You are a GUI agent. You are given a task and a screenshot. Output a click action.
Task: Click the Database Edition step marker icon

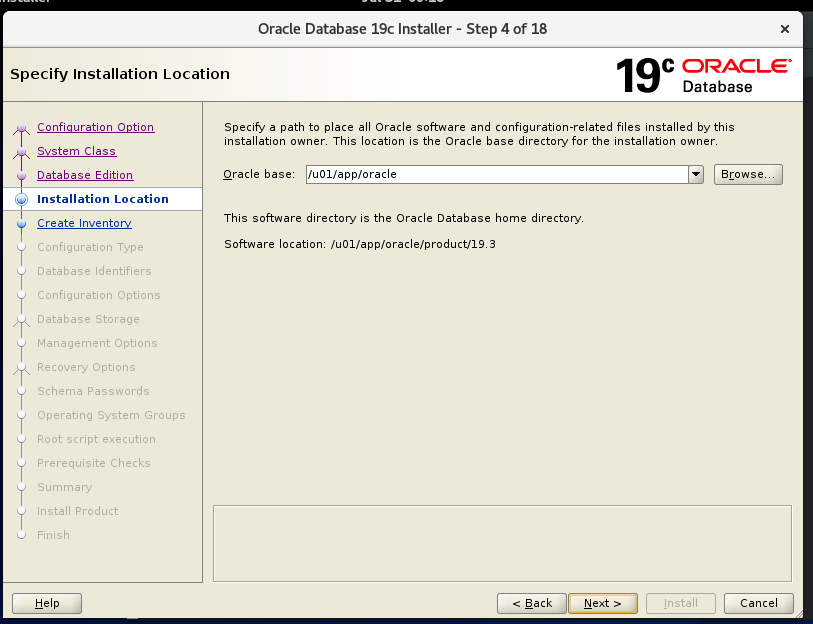pos(21,175)
